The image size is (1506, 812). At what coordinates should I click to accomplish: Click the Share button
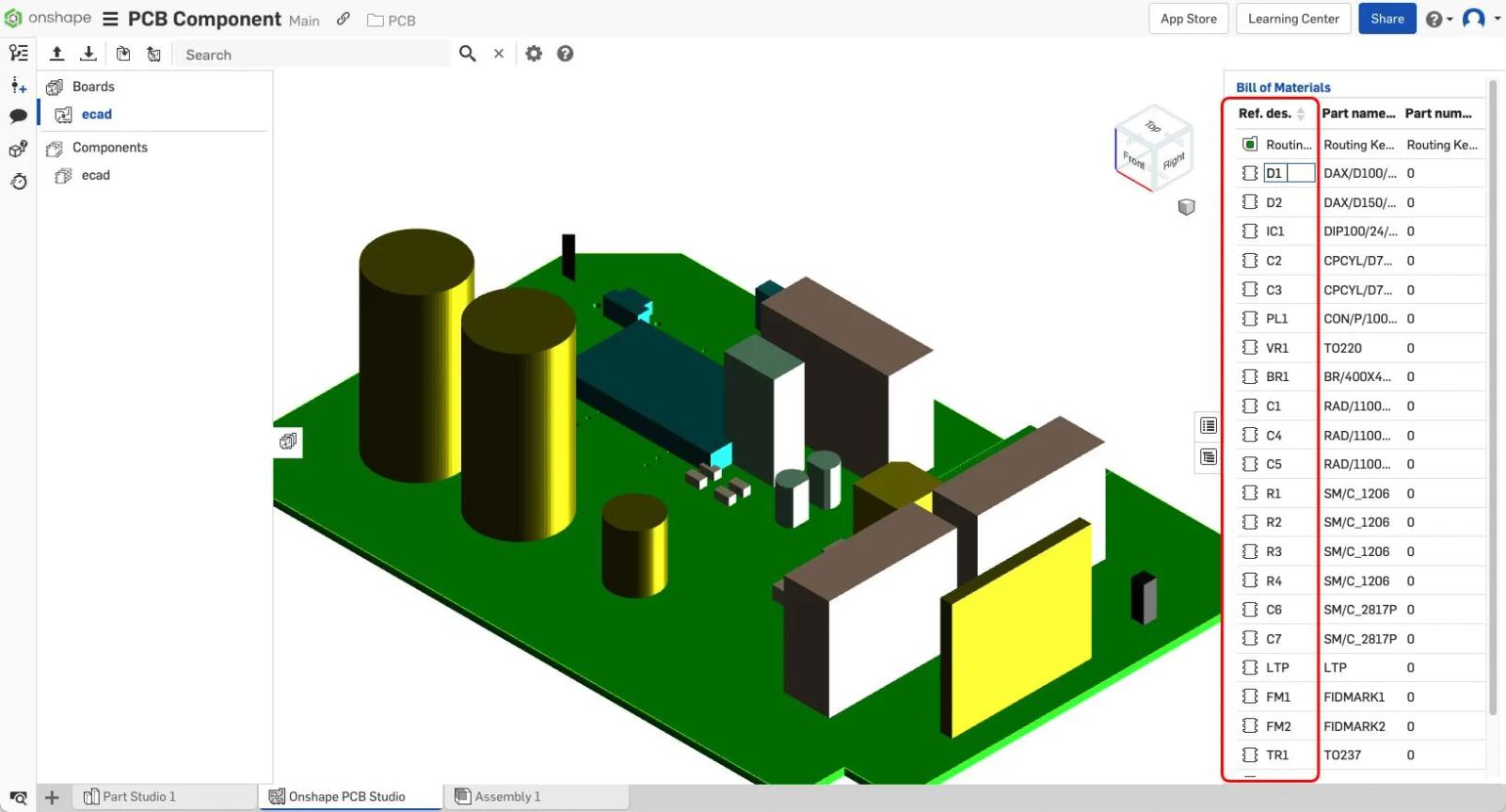[x=1386, y=19]
